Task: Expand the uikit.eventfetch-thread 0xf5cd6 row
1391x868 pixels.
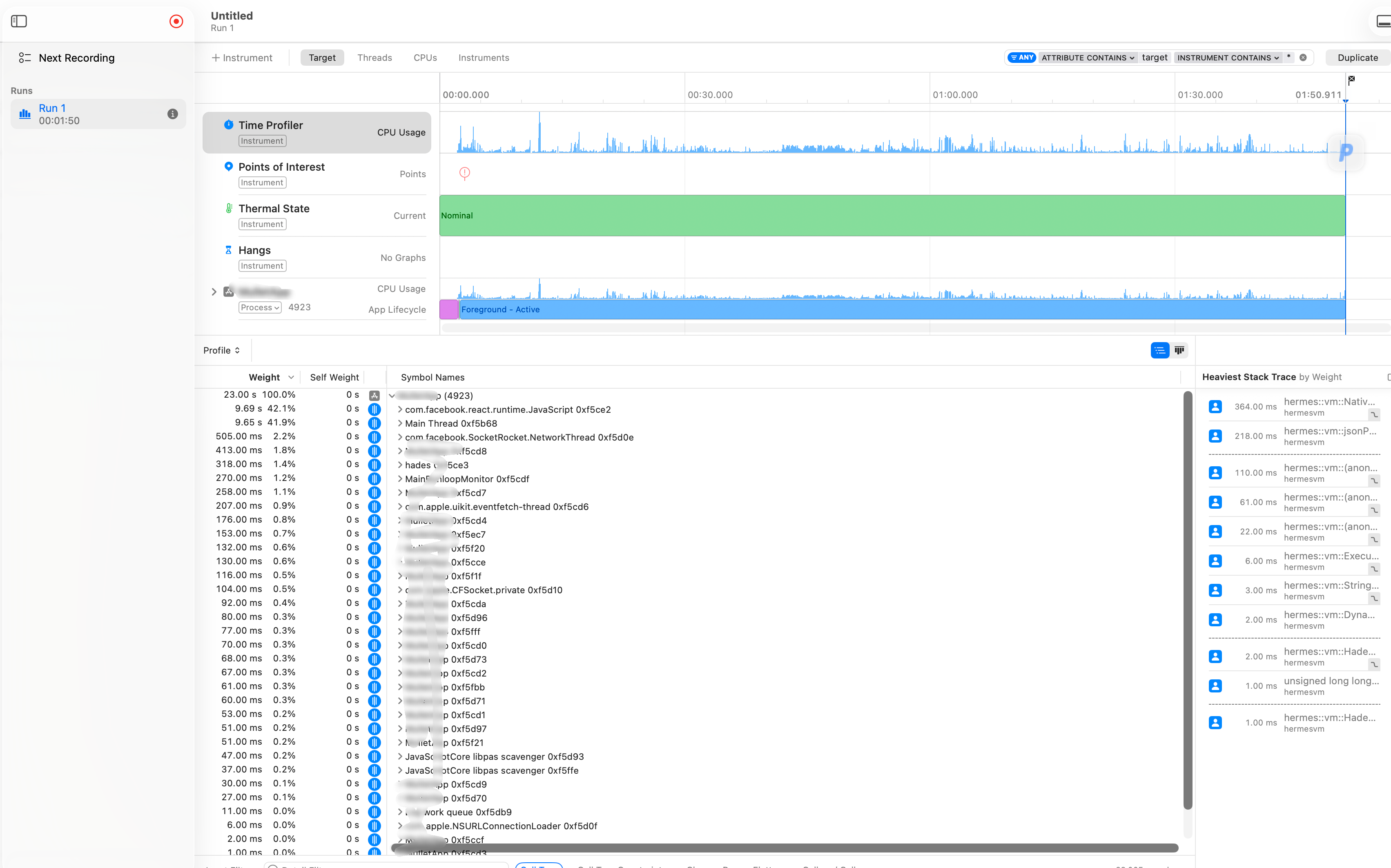Action: point(399,506)
